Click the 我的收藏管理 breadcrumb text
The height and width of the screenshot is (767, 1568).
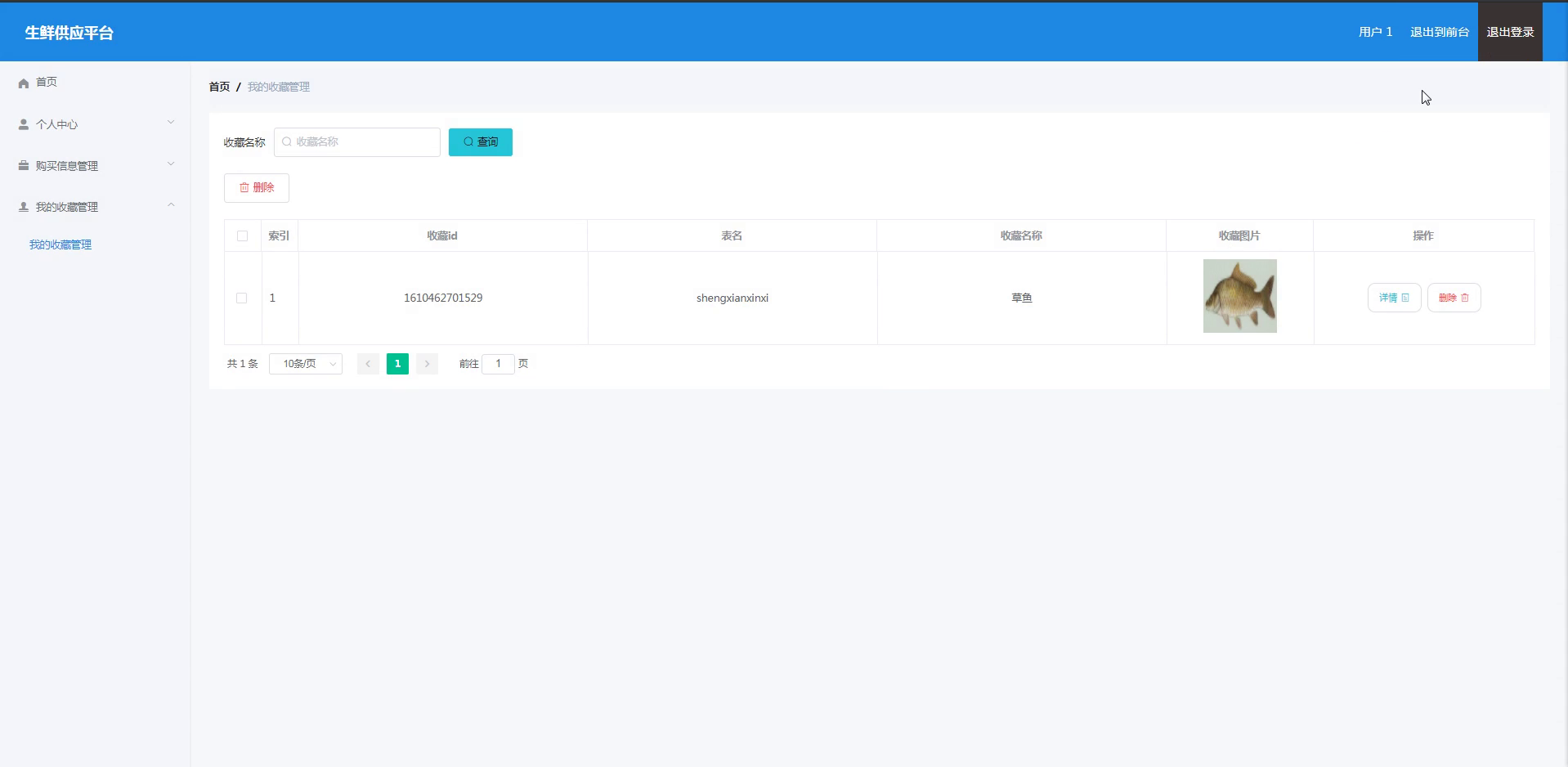point(279,87)
